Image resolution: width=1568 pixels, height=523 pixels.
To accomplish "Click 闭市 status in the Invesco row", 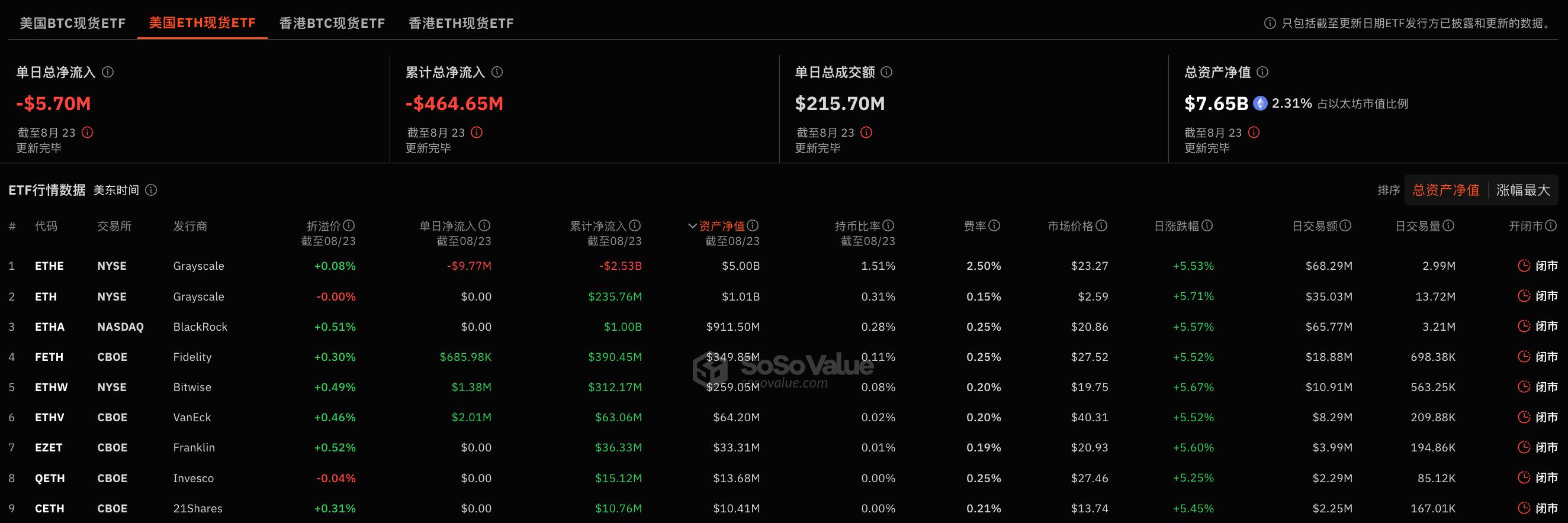I will tap(1547, 478).
